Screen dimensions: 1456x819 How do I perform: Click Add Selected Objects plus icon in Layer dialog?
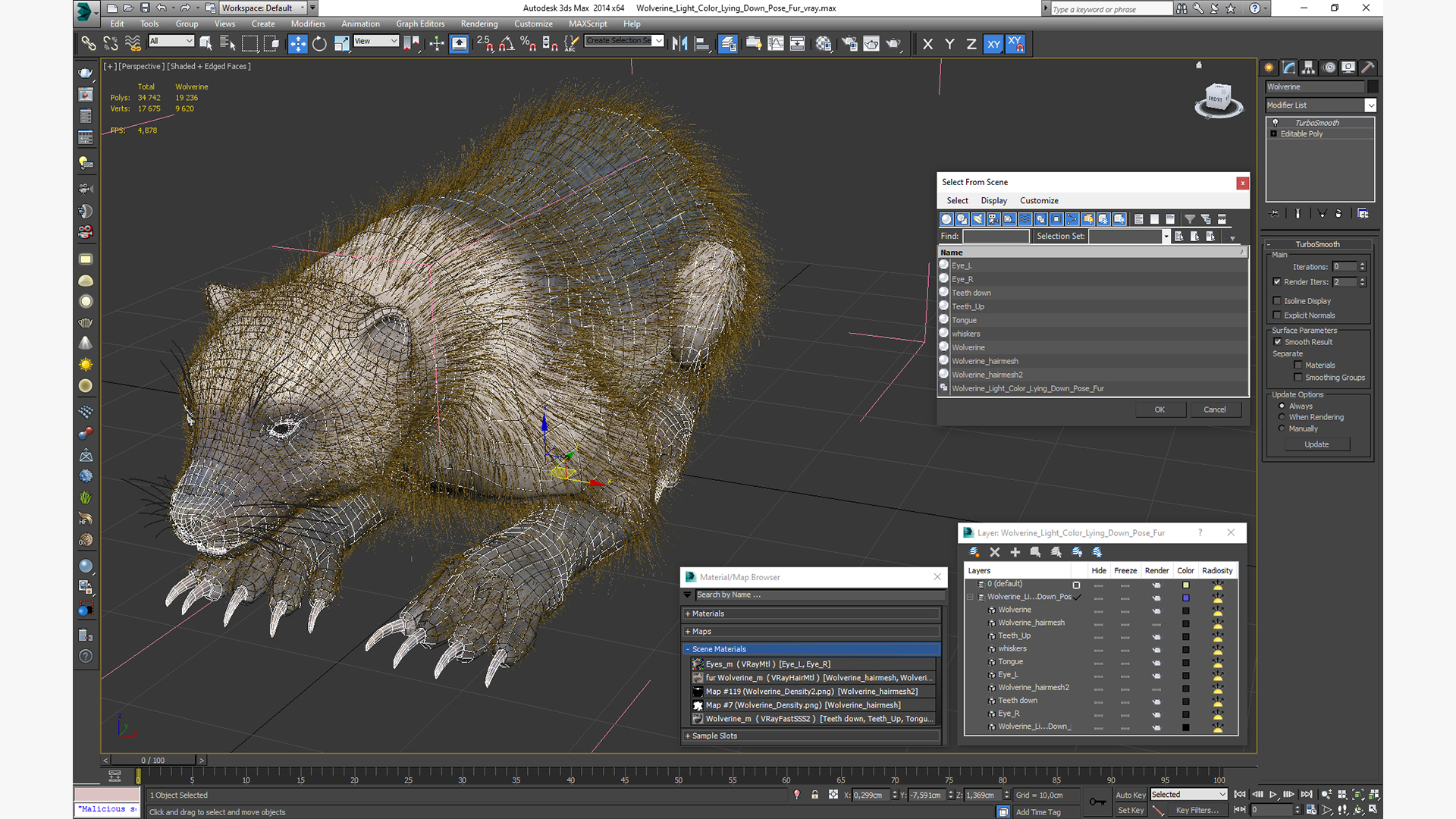coord(1015,552)
